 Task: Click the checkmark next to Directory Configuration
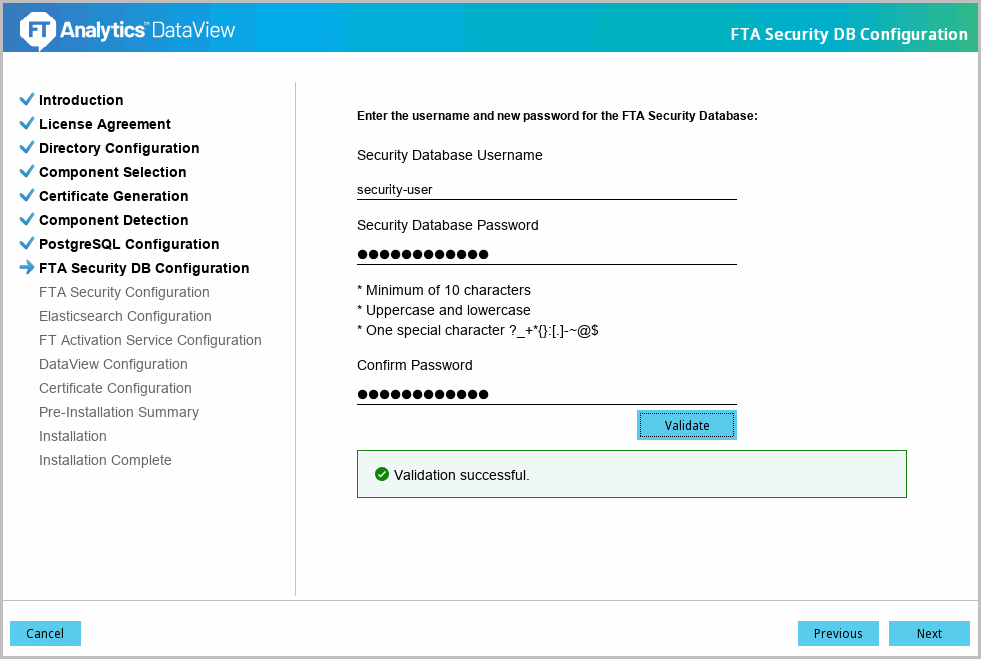pyautogui.click(x=27, y=148)
